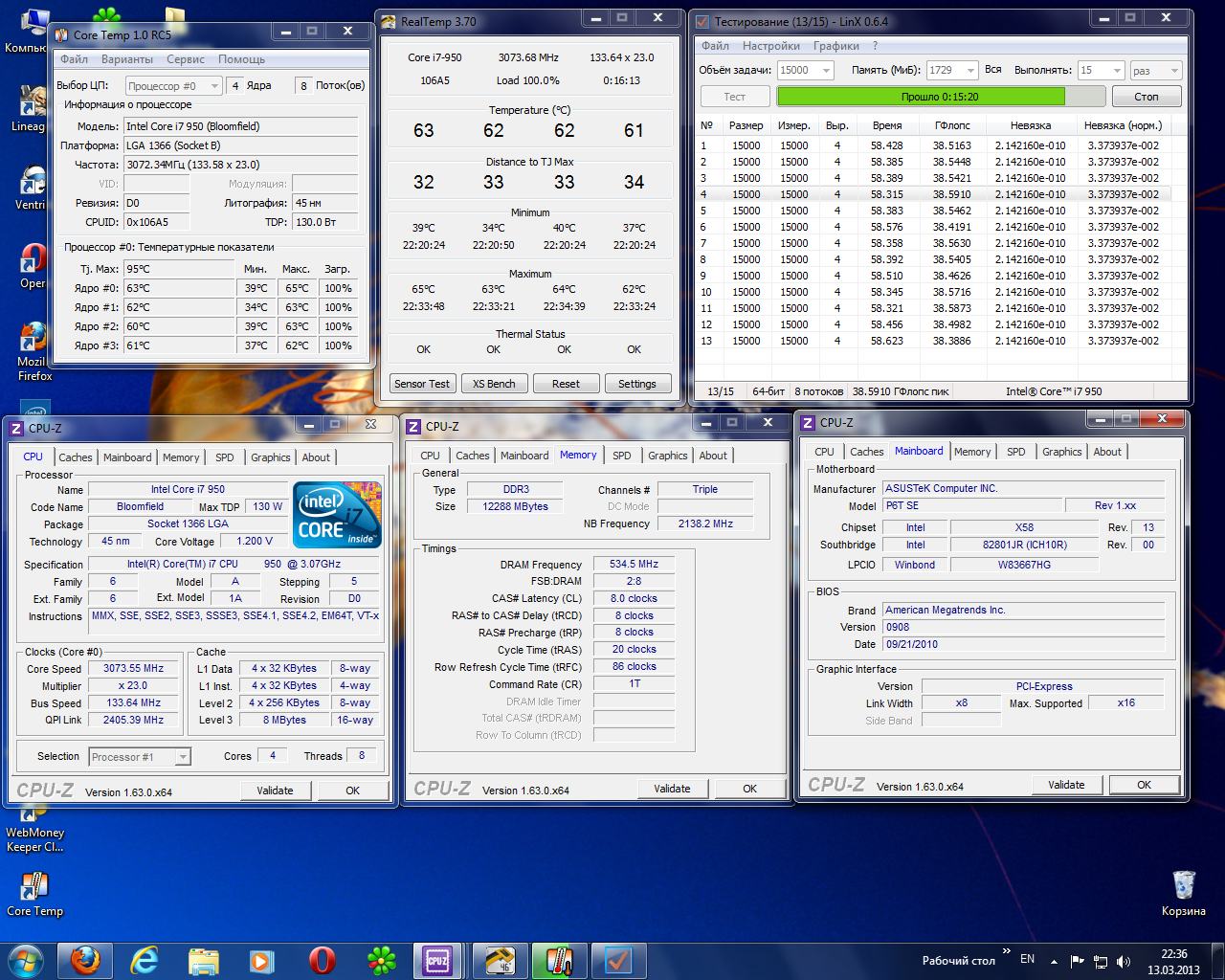Open Windows Explorer folder icon on taskbar

coord(204,960)
